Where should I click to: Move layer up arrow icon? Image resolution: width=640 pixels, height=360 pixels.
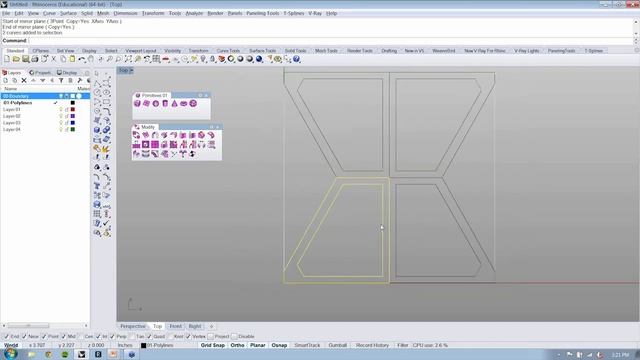tap(33, 80)
